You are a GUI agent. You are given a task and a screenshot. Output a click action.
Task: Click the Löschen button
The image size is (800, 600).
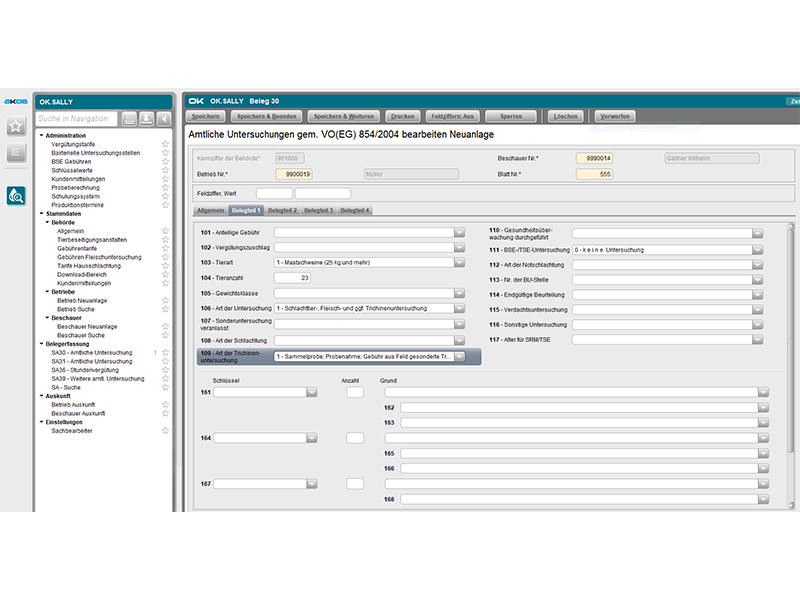click(x=565, y=116)
